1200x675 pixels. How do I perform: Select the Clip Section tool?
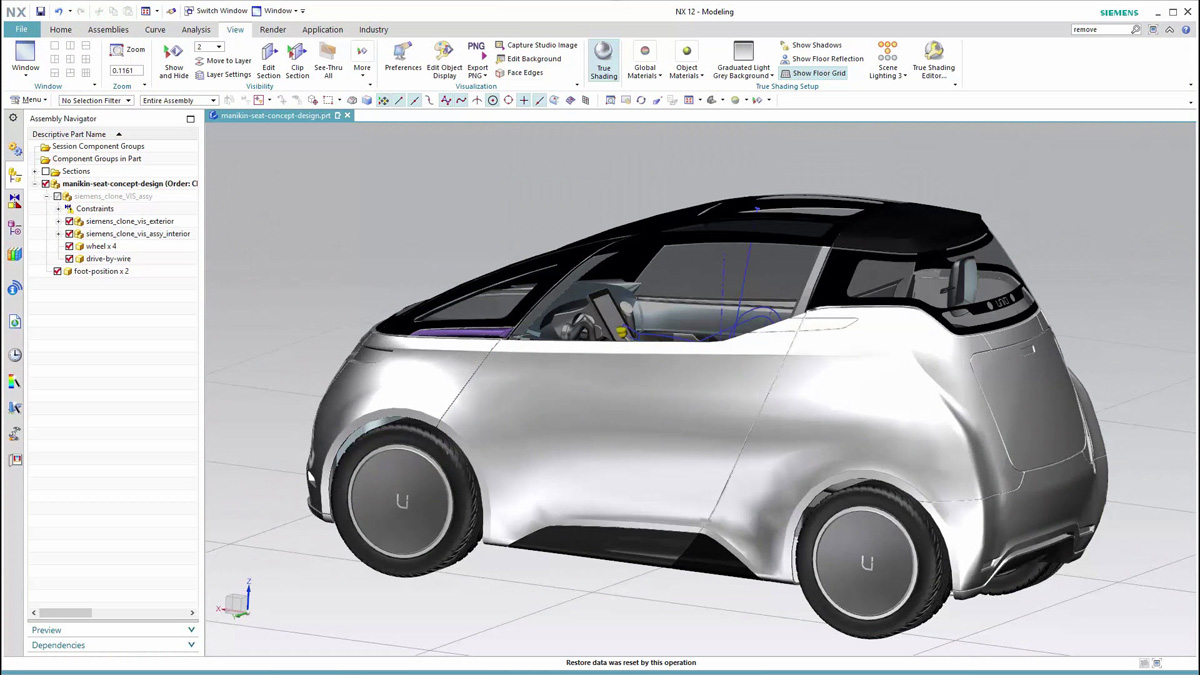click(297, 57)
